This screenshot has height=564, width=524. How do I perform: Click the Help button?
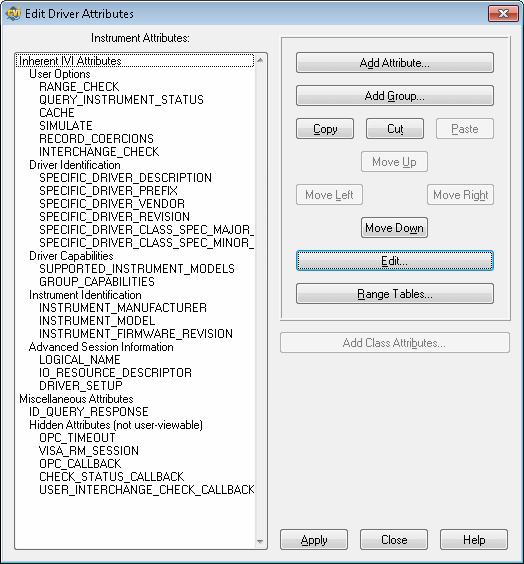click(474, 540)
